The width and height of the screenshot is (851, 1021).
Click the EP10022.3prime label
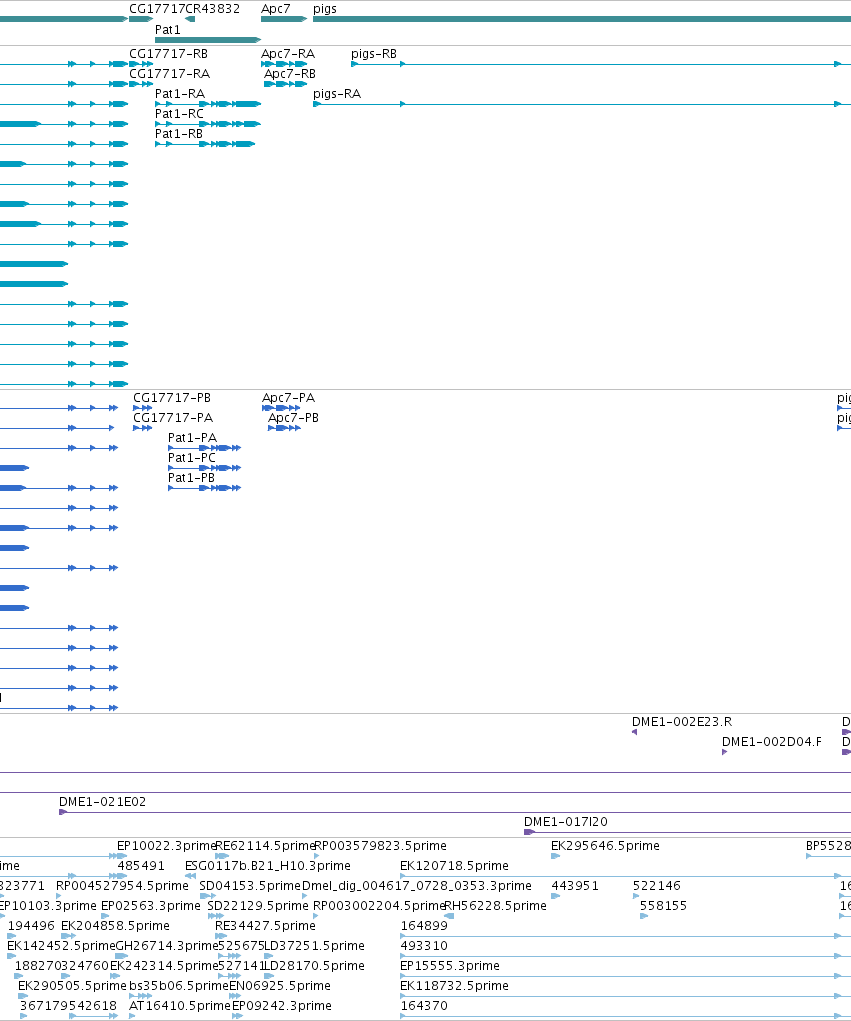tap(166, 846)
